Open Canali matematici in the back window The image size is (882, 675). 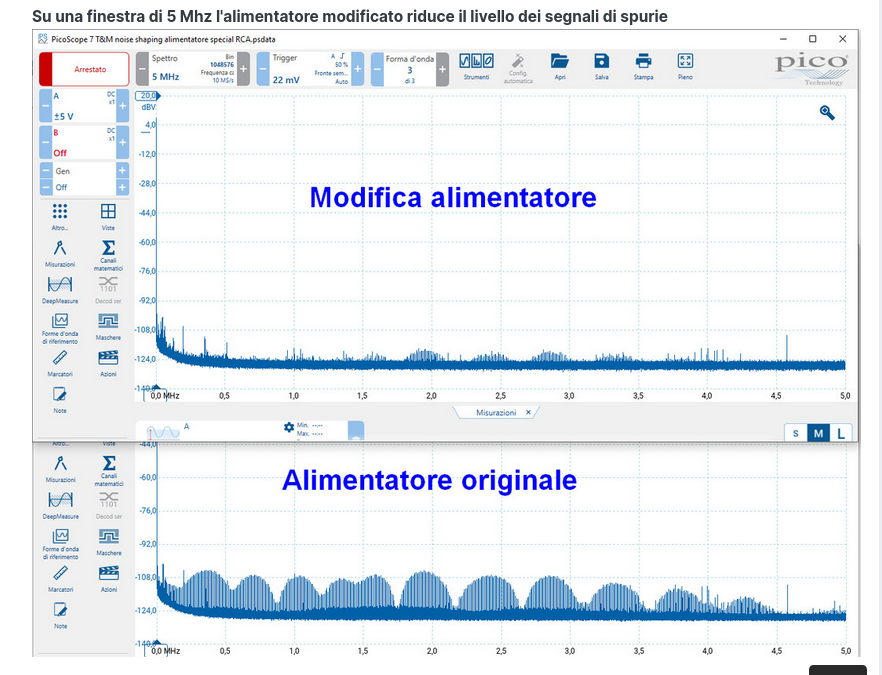point(109,471)
